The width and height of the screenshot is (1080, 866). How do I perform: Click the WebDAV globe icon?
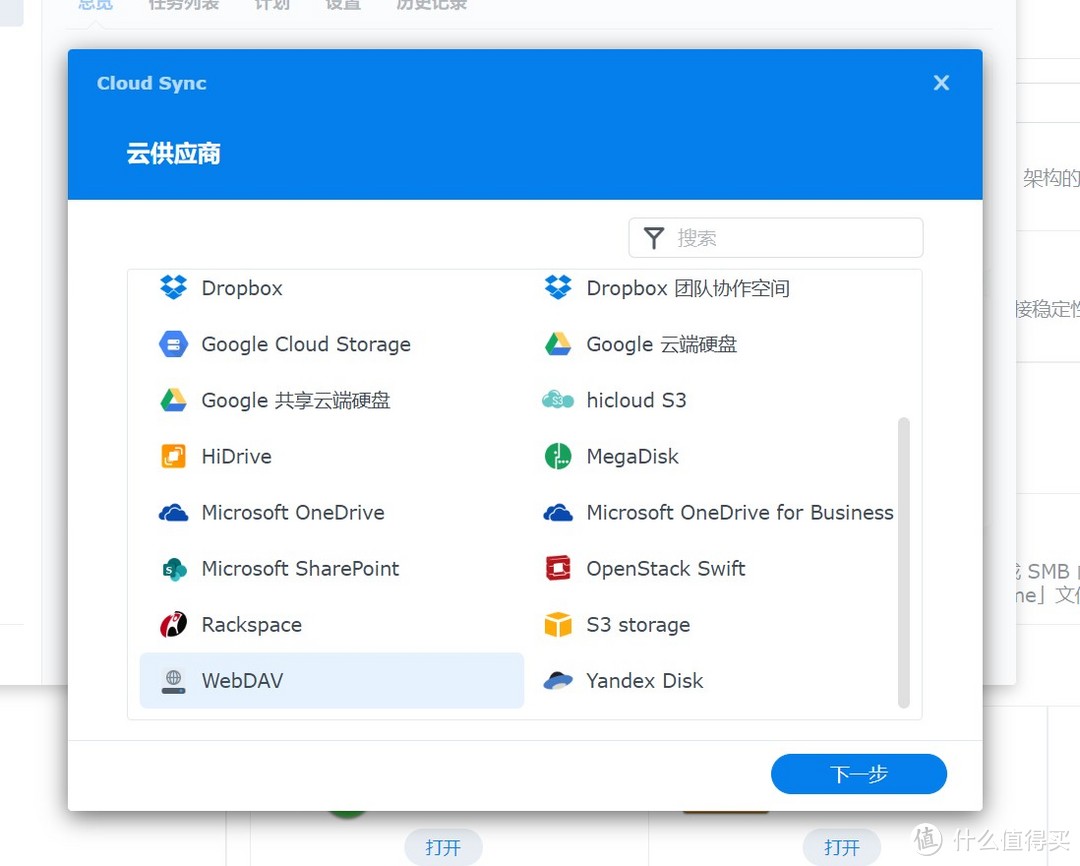coord(173,681)
